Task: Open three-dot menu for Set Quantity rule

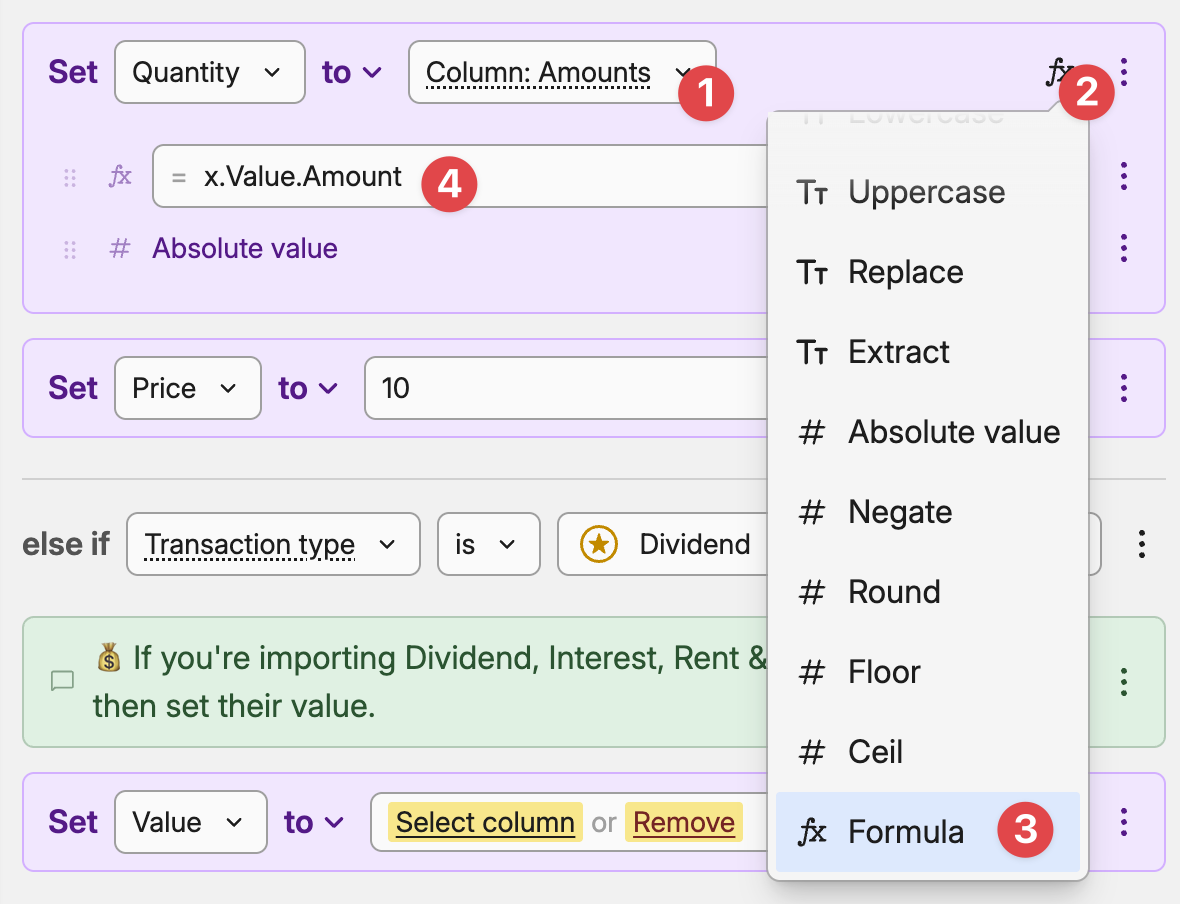Action: click(x=1124, y=72)
